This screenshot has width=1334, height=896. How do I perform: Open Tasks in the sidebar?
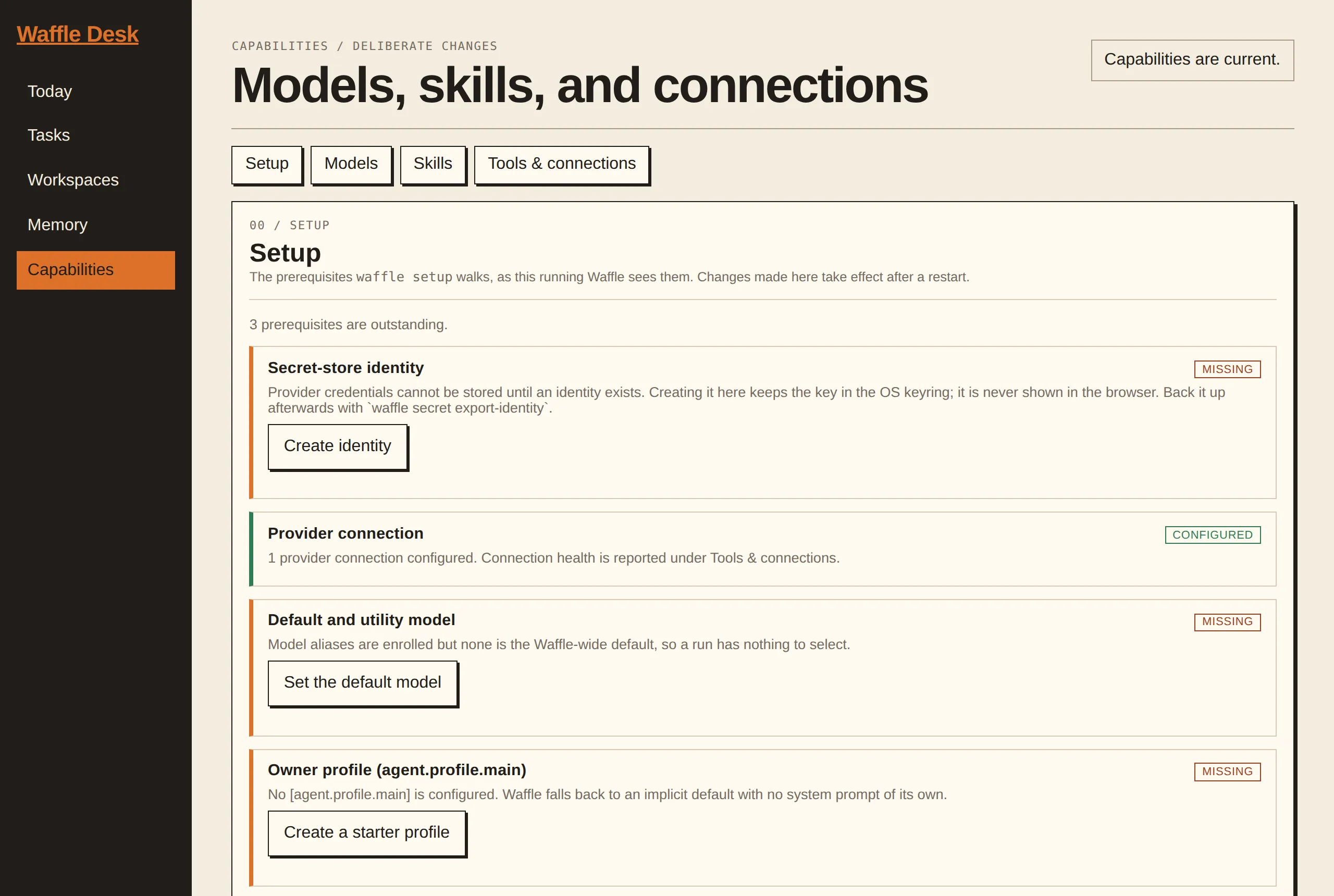click(95, 135)
